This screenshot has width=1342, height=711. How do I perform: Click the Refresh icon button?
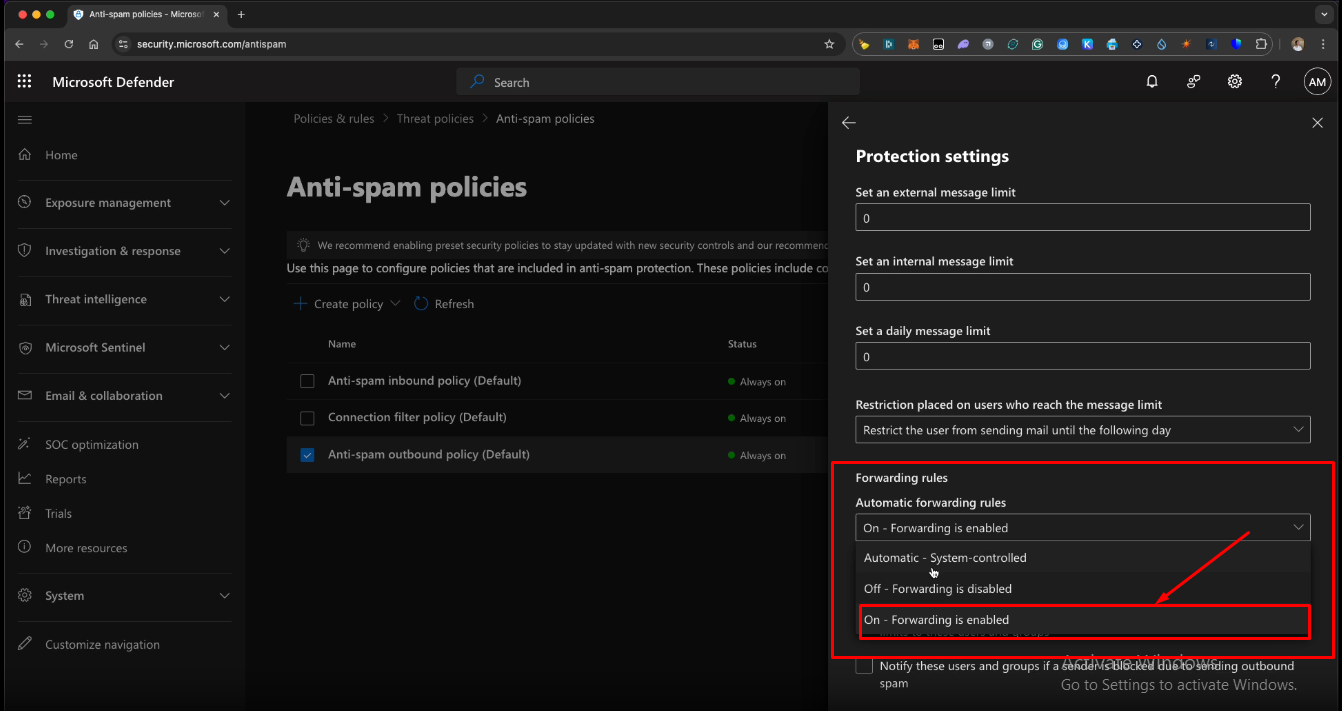[x=421, y=304]
